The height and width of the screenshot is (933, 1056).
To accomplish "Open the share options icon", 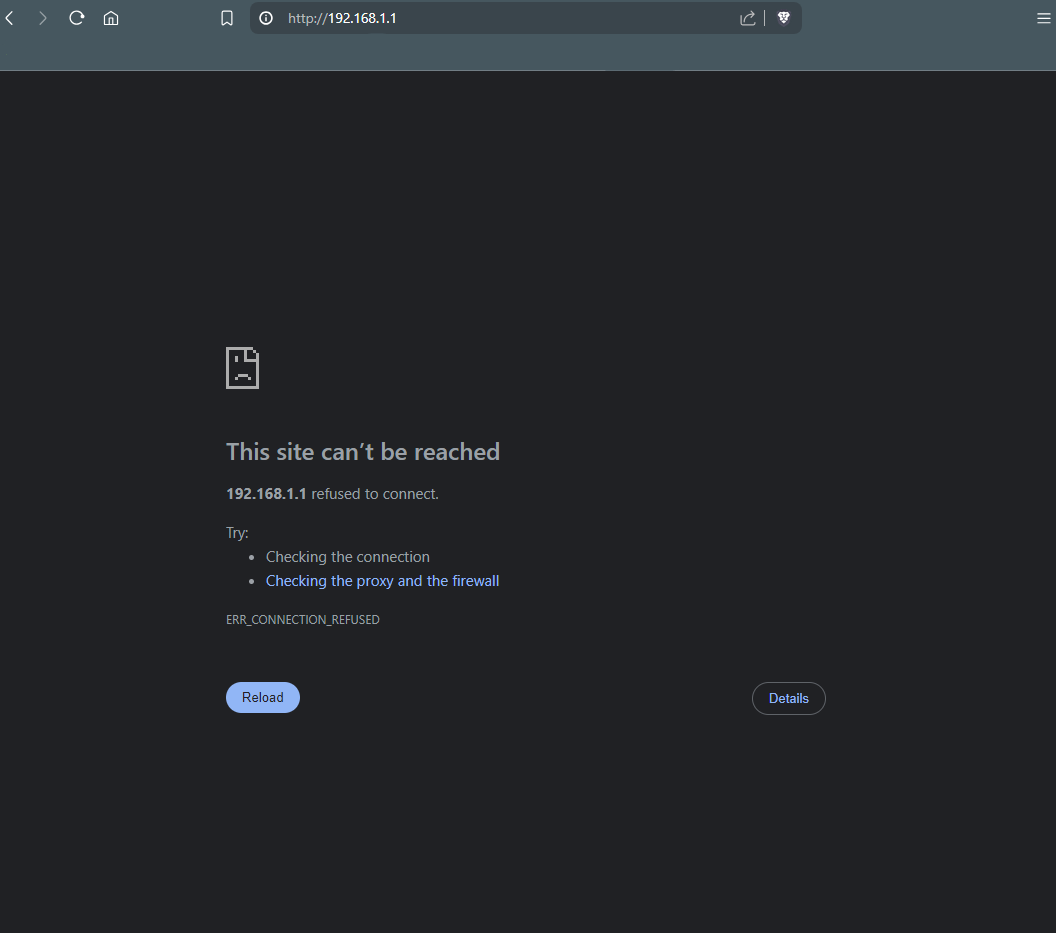I will (747, 17).
